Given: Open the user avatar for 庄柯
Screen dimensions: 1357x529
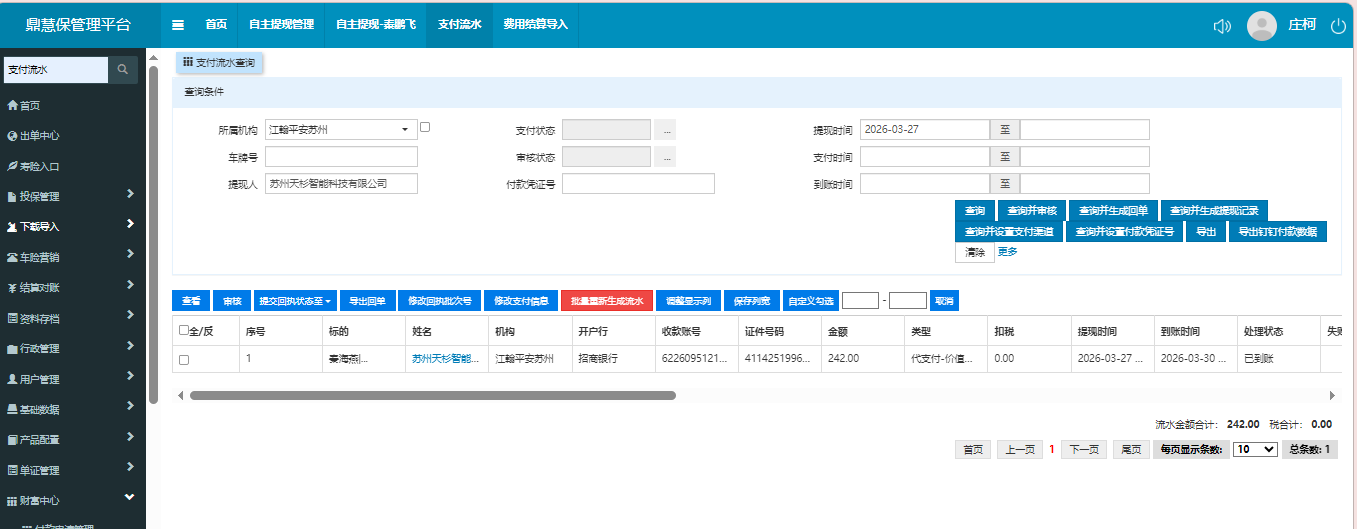Looking at the screenshot, I should (1262, 26).
